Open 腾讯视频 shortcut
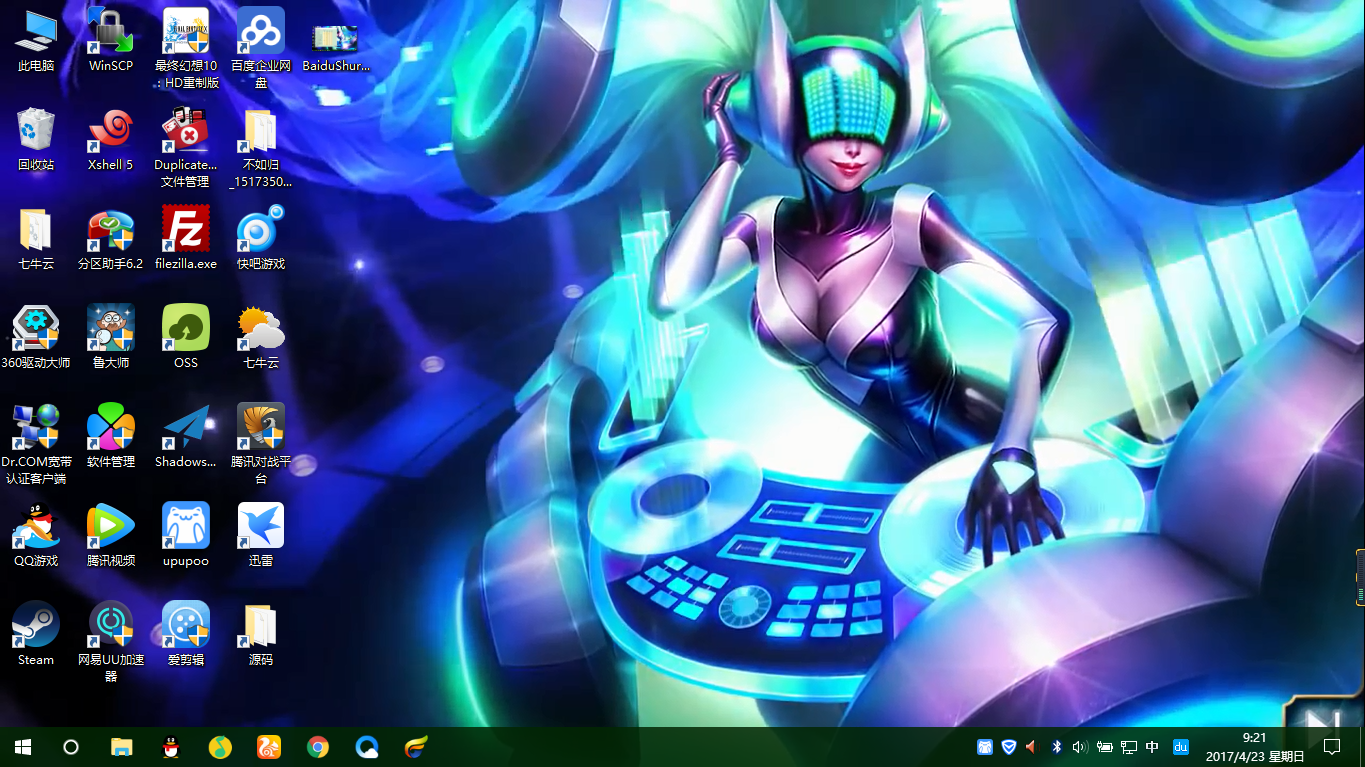1365x767 pixels. (111, 536)
